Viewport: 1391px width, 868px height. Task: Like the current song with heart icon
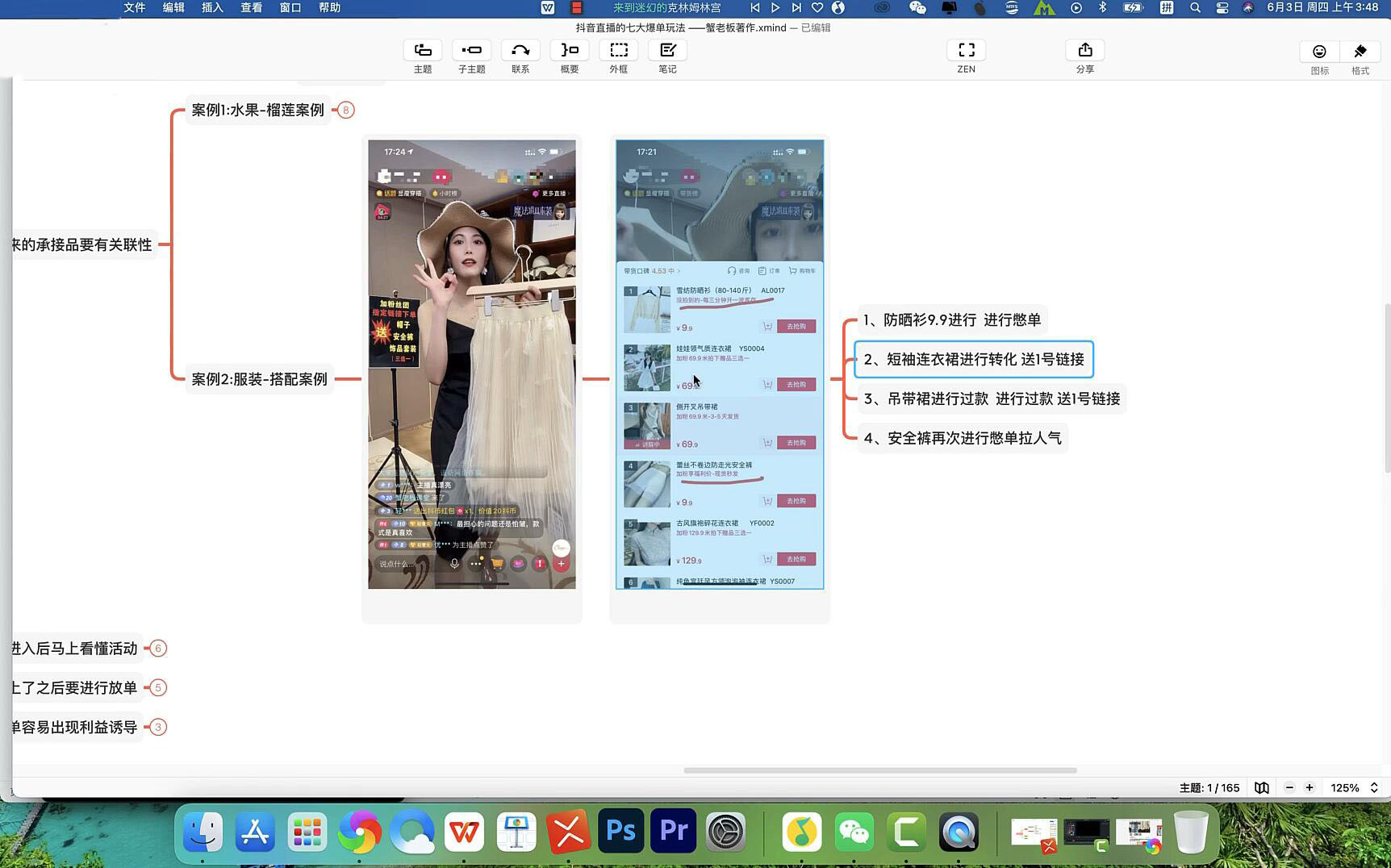point(817,7)
